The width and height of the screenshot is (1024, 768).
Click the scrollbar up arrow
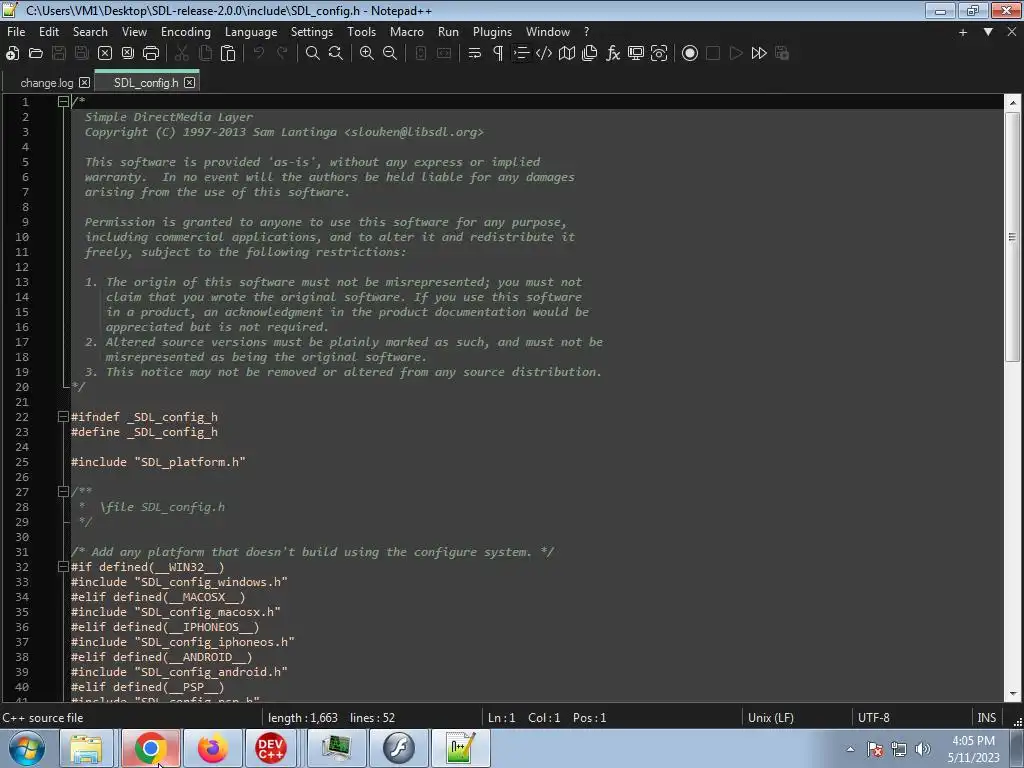pyautogui.click(x=1012, y=103)
